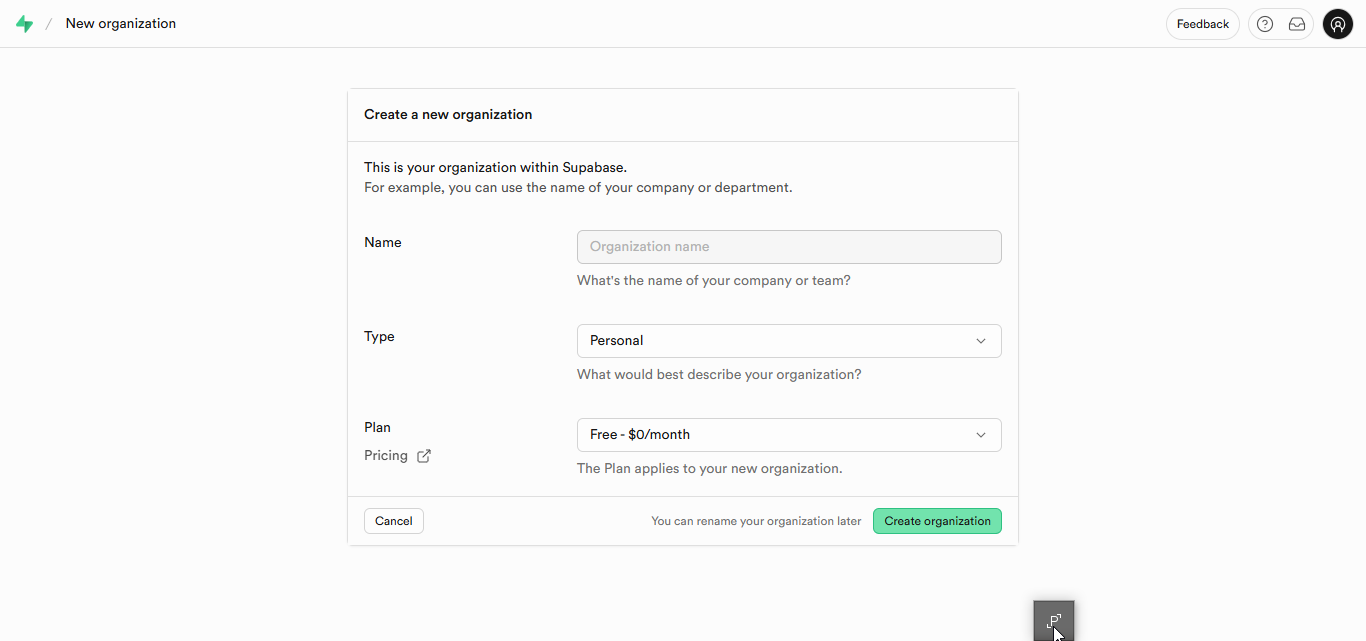Click the external link icon beside Pricing
Image resolution: width=1366 pixels, height=641 pixels.
point(424,456)
